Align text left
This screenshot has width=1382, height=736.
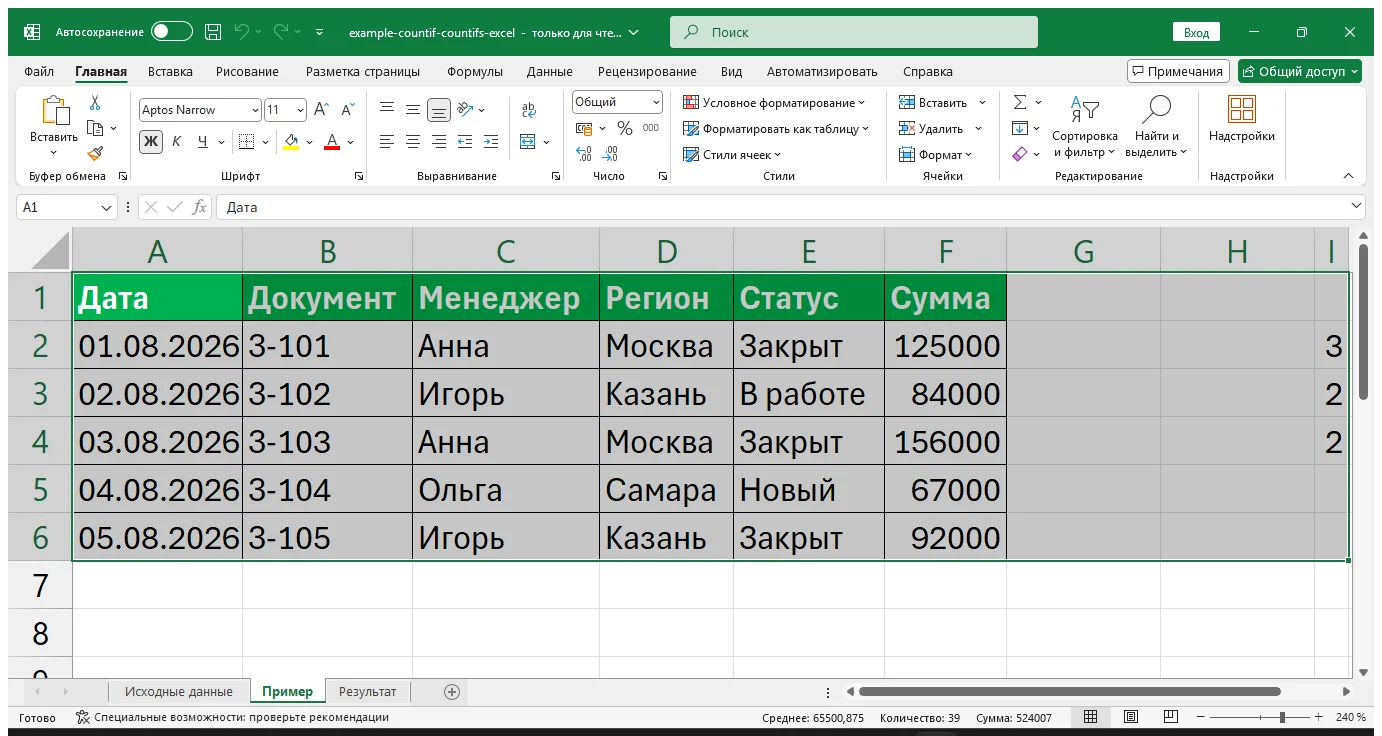(386, 141)
